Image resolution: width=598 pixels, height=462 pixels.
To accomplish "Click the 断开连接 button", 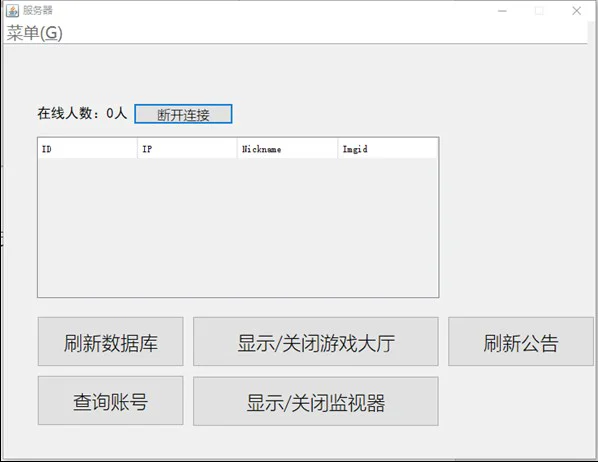I will tap(183, 114).
